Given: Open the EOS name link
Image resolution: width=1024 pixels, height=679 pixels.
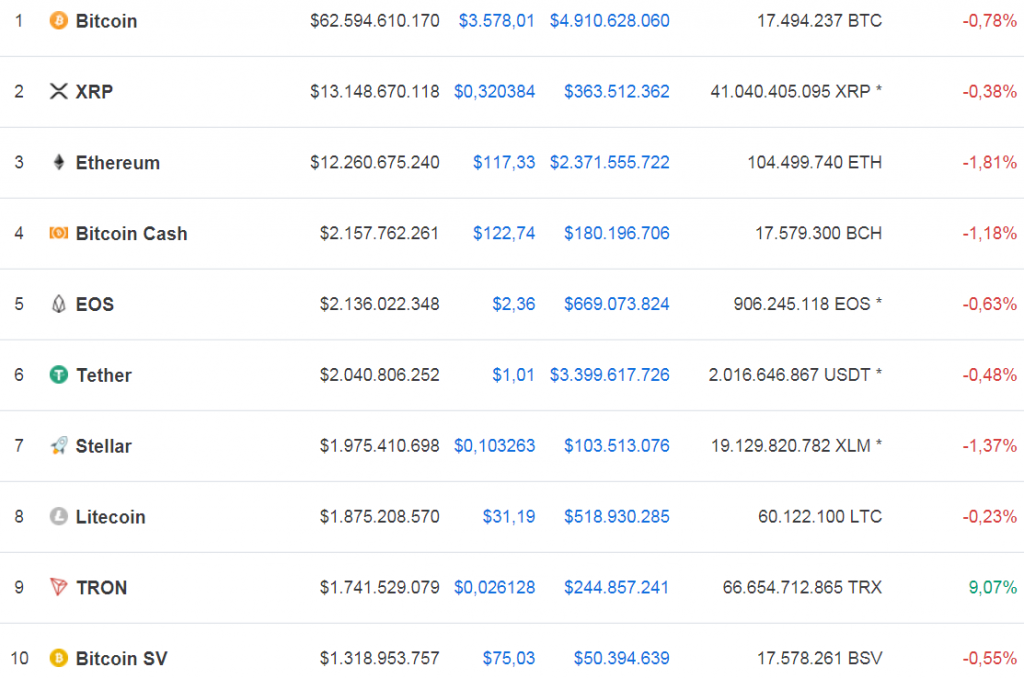Looking at the screenshot, I should [x=95, y=304].
